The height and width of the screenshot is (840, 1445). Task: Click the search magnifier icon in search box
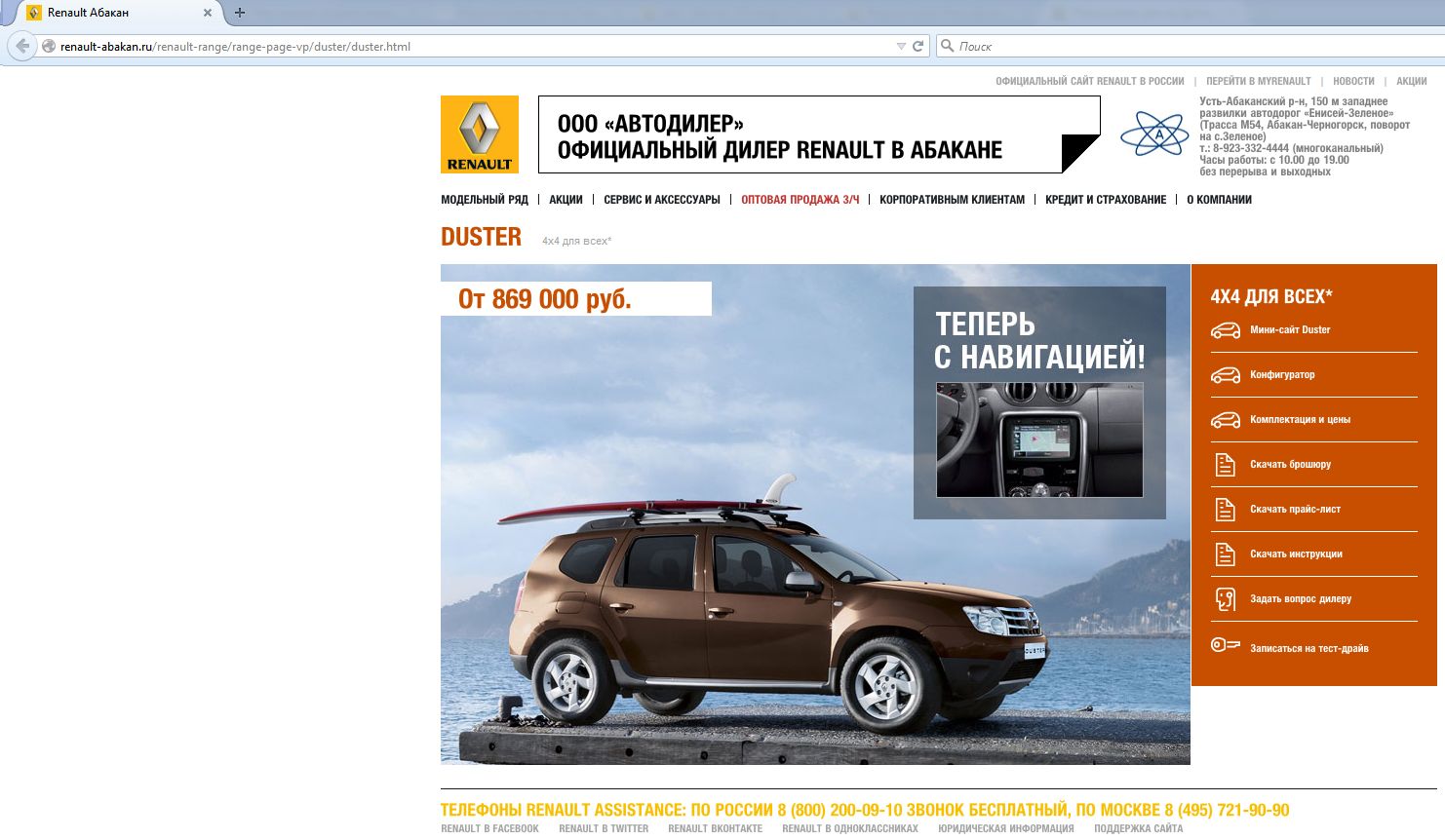pos(947,46)
